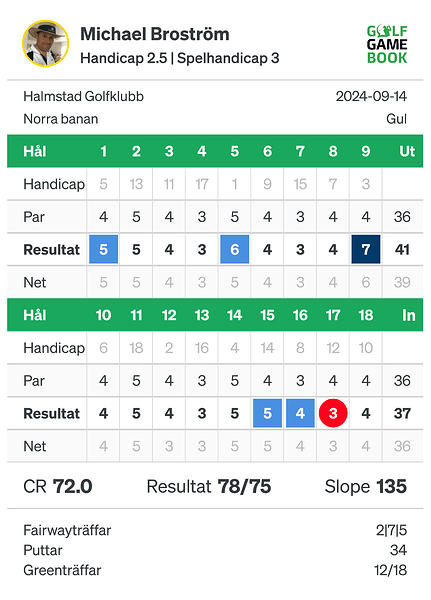Click the Greenträffar 12/18 stat
Screen dimensions: 431x600
tap(215, 570)
